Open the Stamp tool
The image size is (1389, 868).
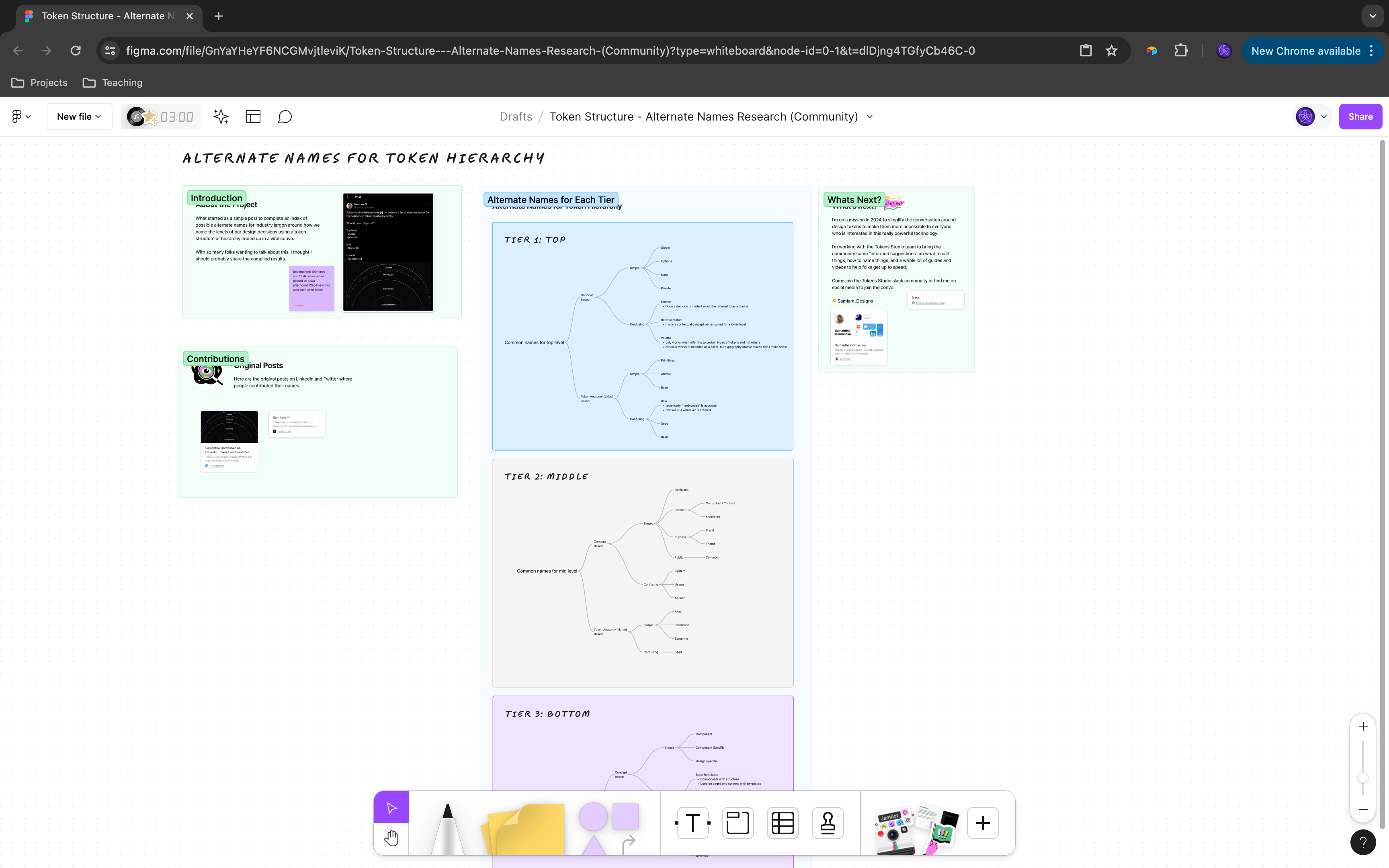point(828,823)
